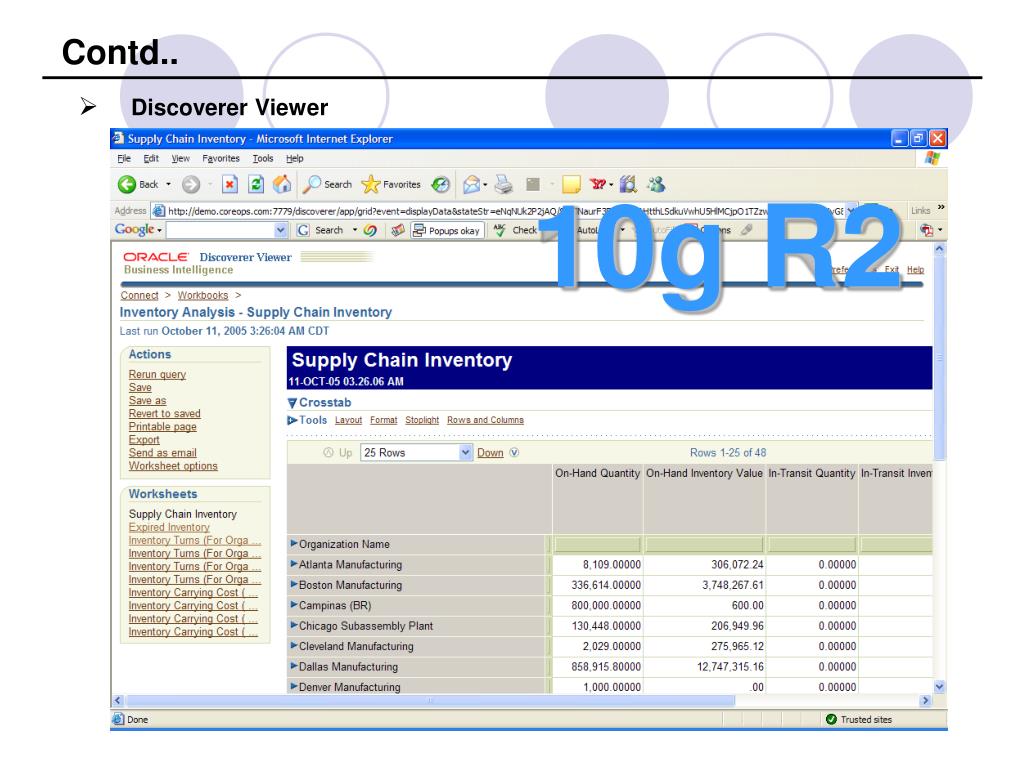Expand the Atlanta Manufacturing row
The height and width of the screenshot is (768, 1024).
pyautogui.click(x=294, y=564)
